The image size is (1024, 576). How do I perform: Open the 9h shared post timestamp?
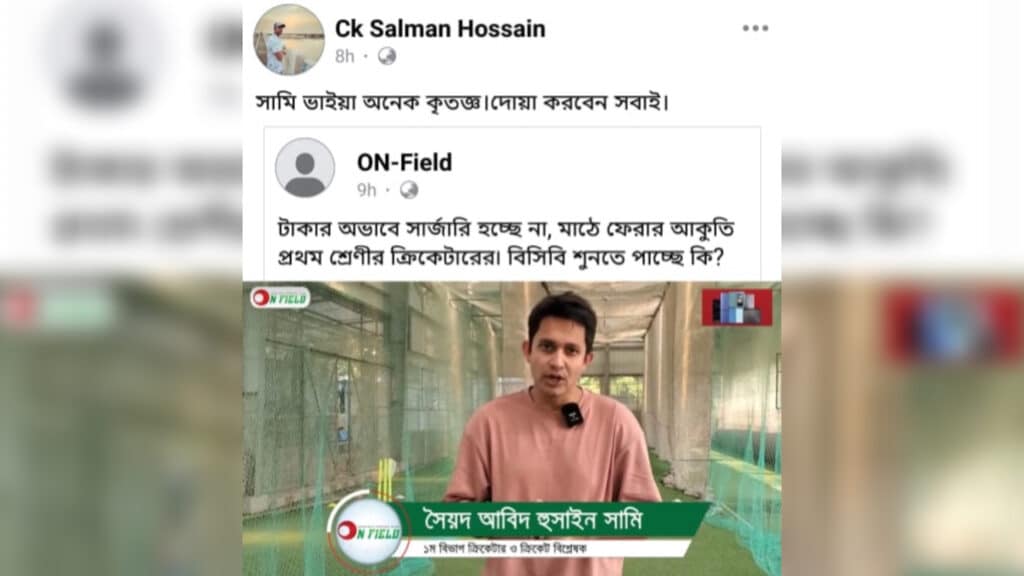(366, 190)
